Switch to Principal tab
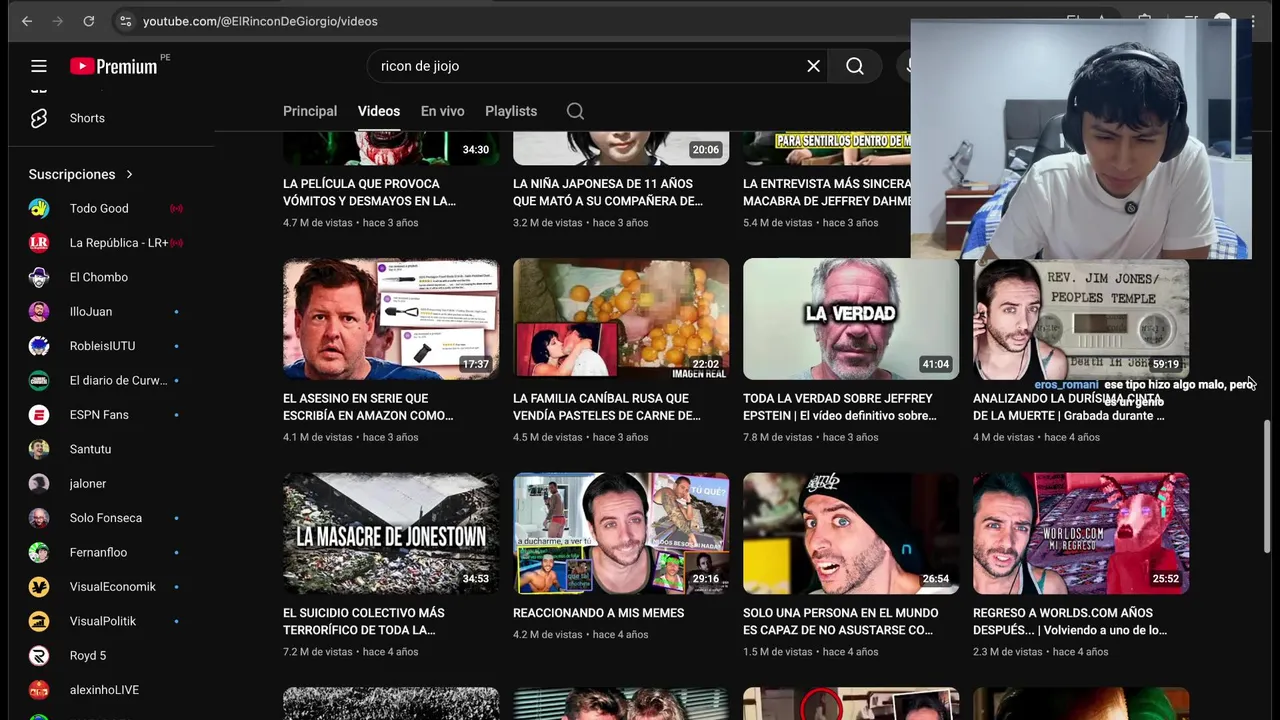This screenshot has width=1280, height=720. tap(310, 111)
